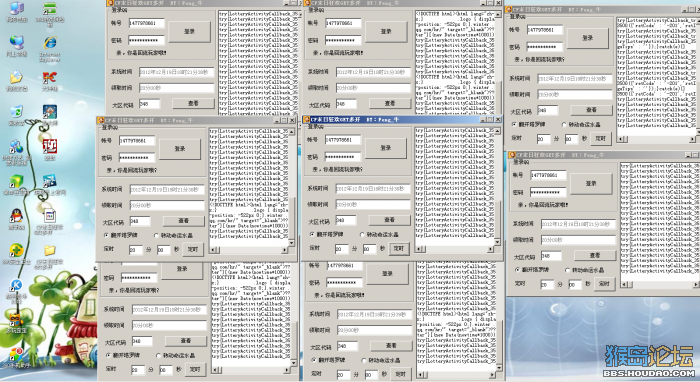Click log scroll-down arrow in the active window
700x382 pixels.
497,242
